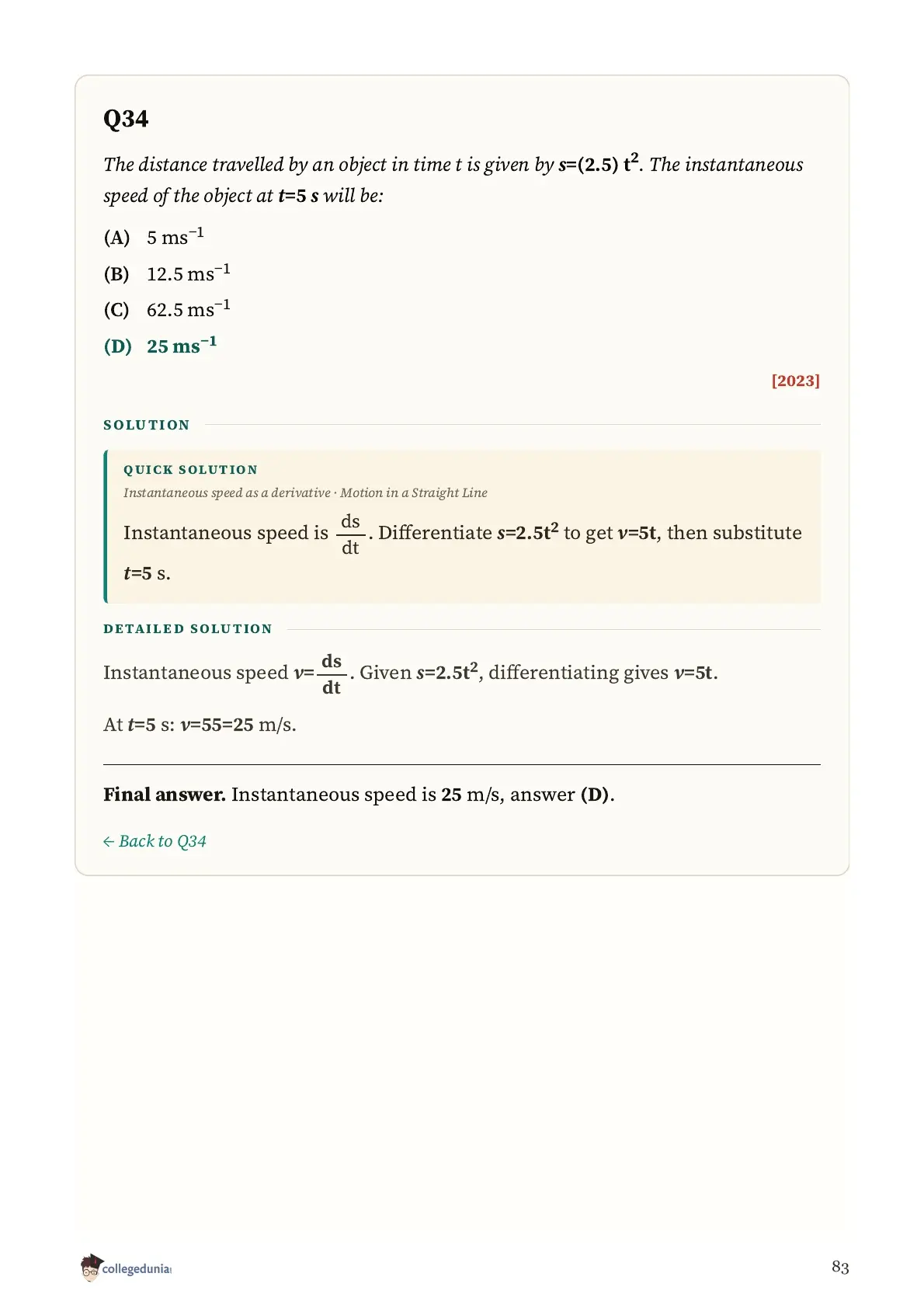This screenshot has height=1308, width=924.
Task: Click the Final answer line
Action: pyautogui.click(x=359, y=795)
